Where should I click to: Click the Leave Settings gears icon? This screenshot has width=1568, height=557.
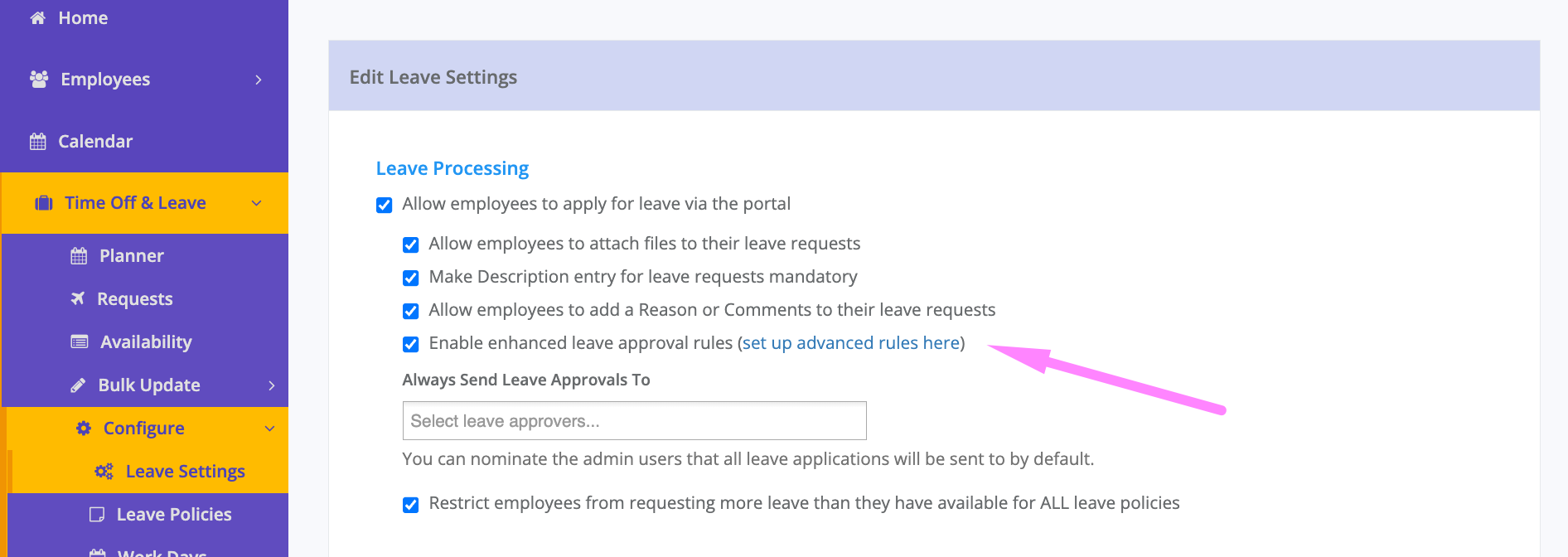(x=103, y=470)
